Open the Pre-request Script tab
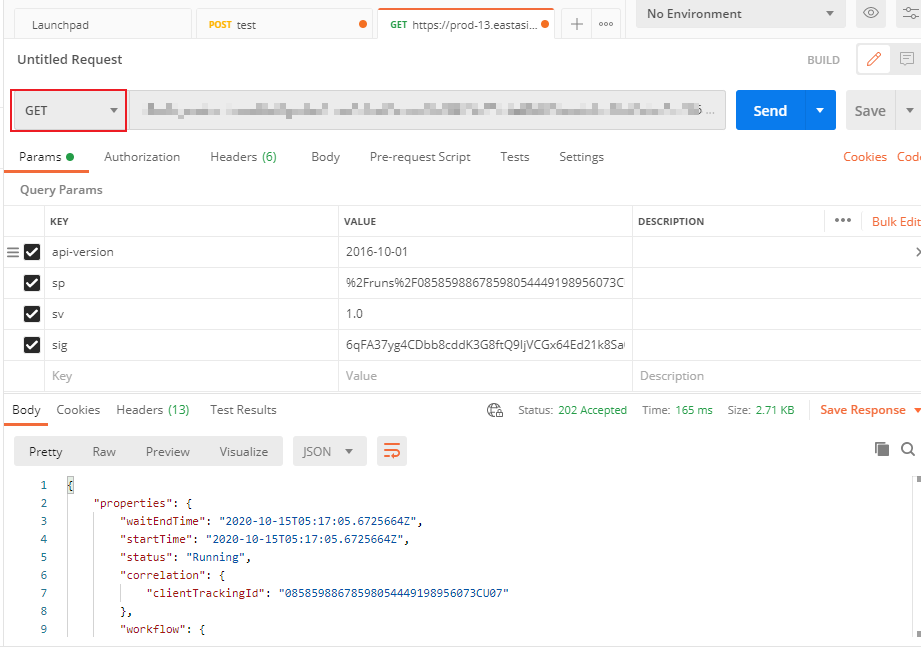921x648 pixels. [420, 157]
